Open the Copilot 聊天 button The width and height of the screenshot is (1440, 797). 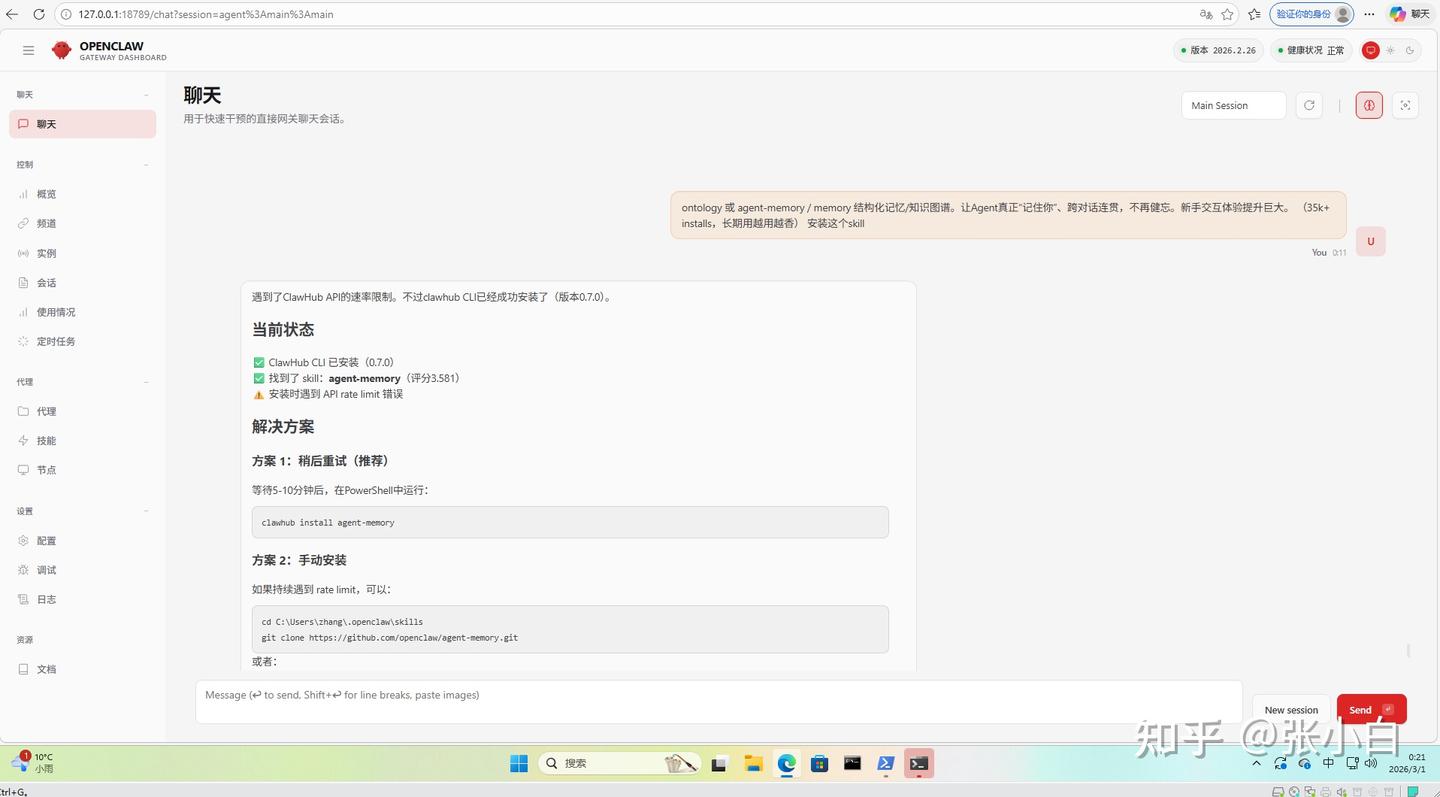coord(1410,14)
